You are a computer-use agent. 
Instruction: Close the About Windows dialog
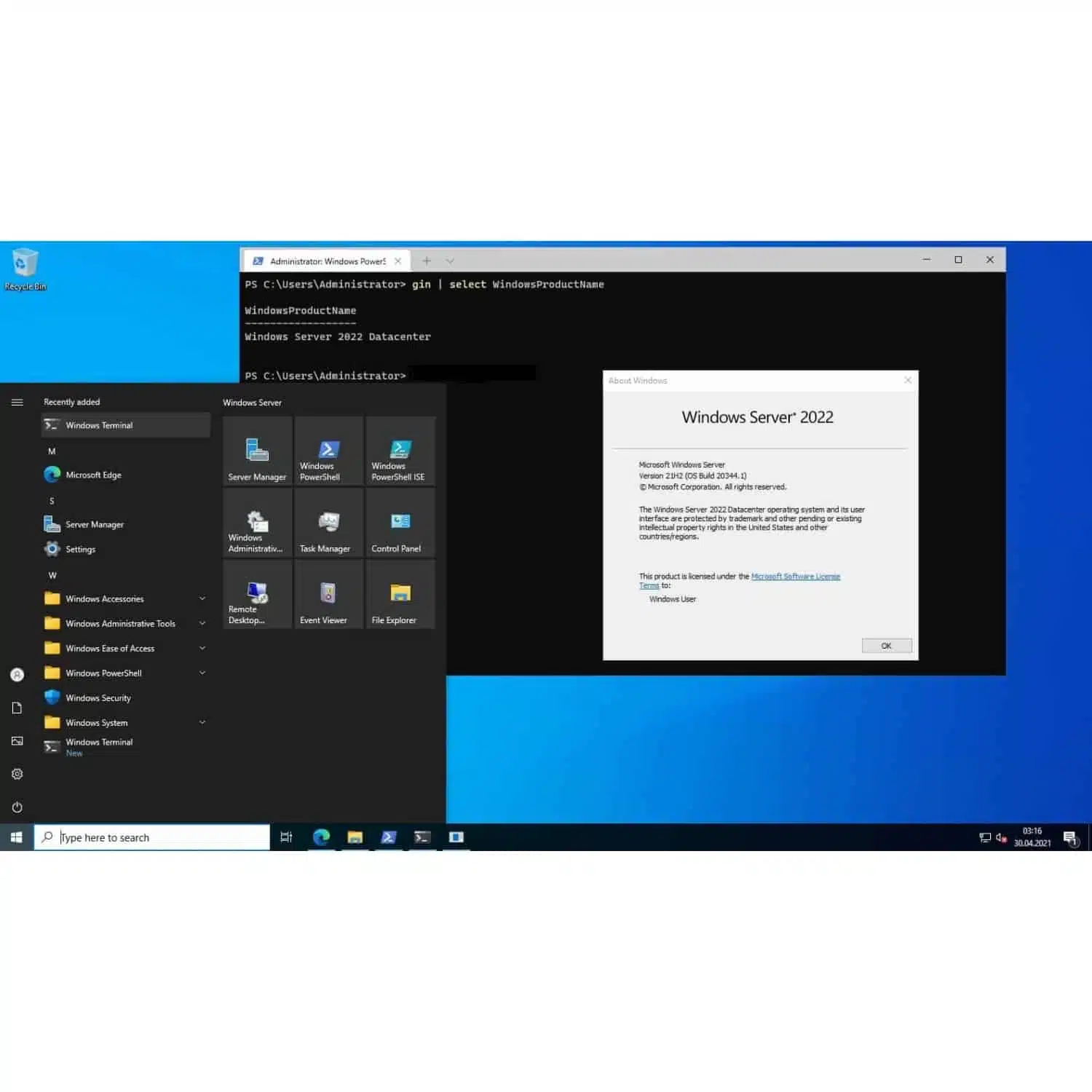[x=907, y=380]
